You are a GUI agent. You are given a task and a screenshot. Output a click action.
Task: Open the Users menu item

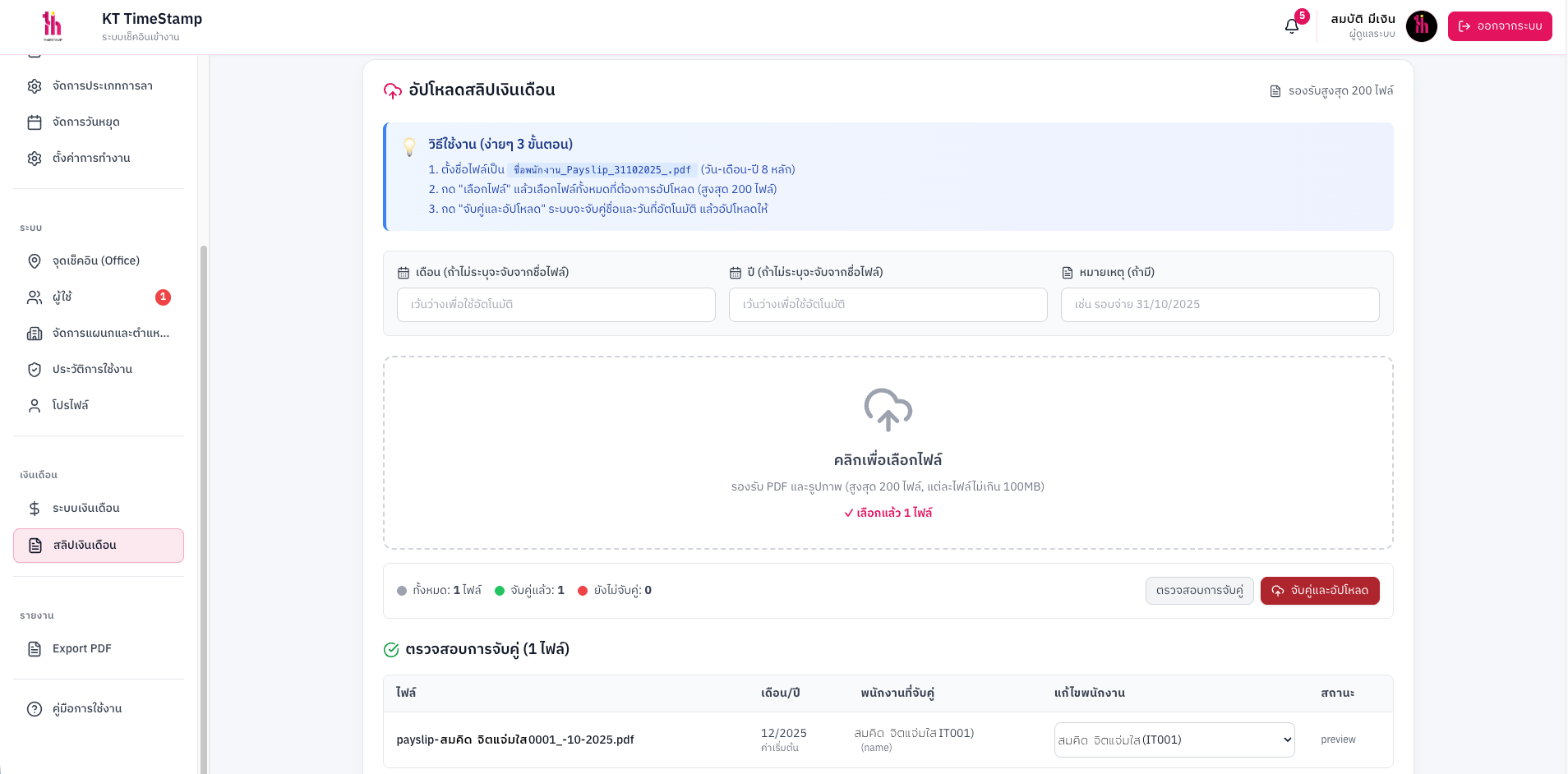coord(62,297)
